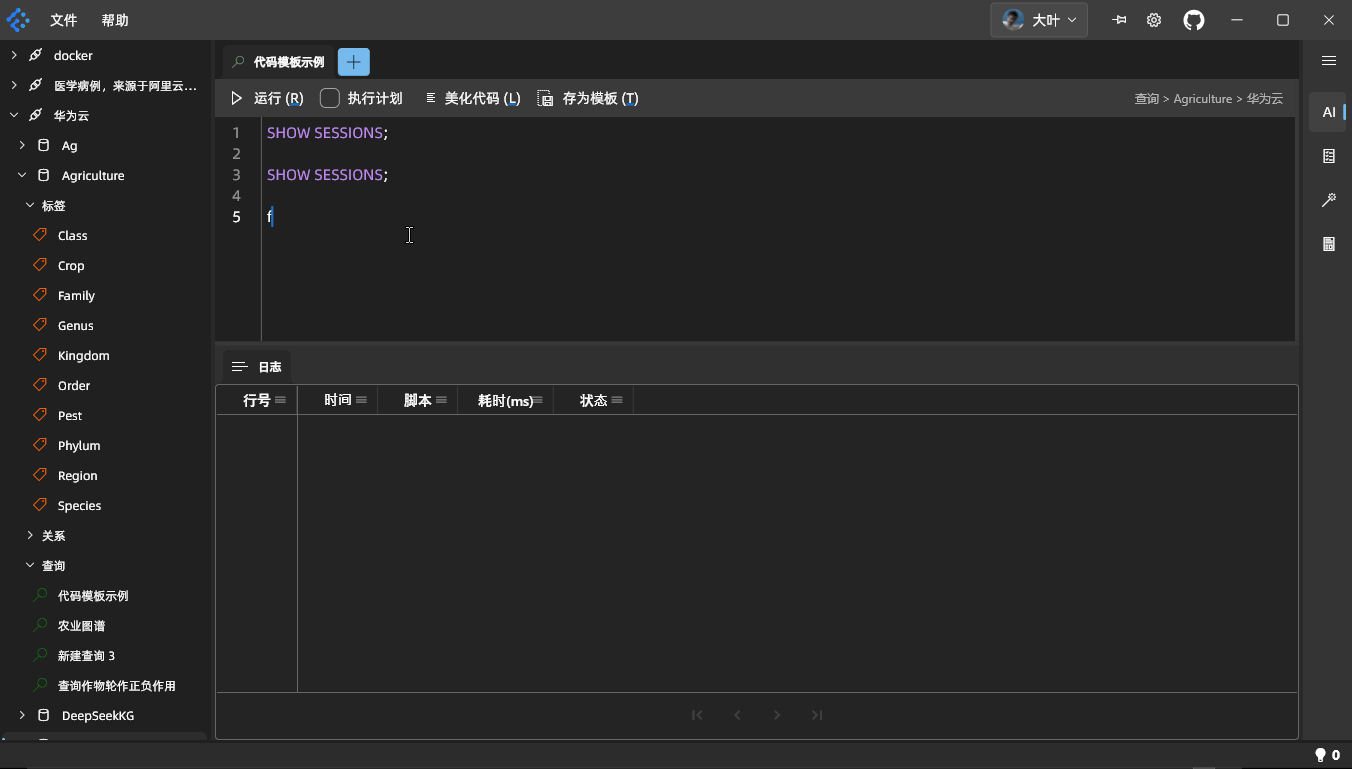Click the Pest tag icon
This screenshot has width=1352, height=769.
coord(40,415)
